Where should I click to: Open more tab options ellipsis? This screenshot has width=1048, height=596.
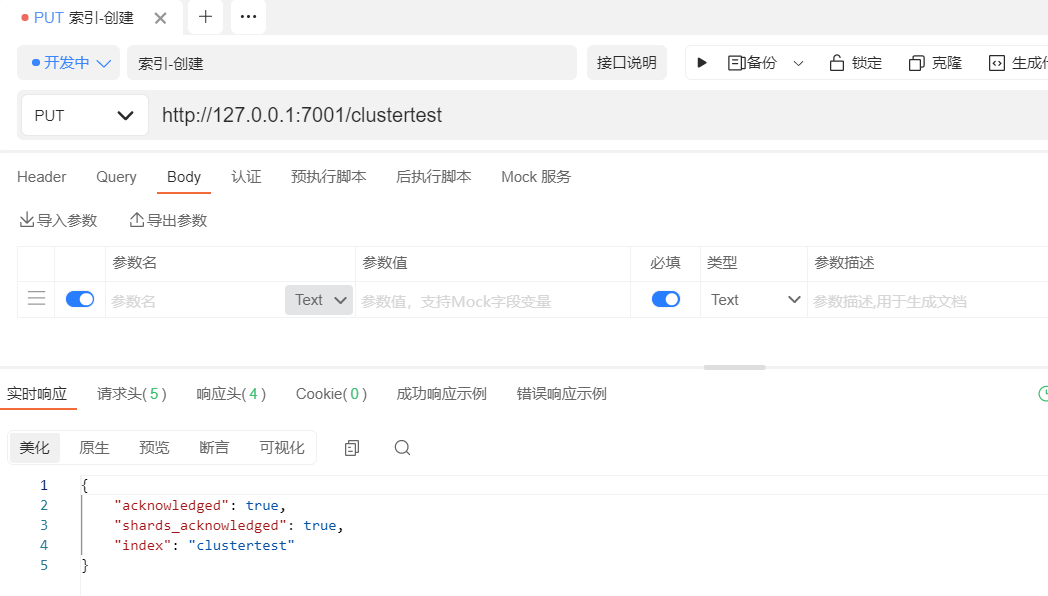coord(248,17)
